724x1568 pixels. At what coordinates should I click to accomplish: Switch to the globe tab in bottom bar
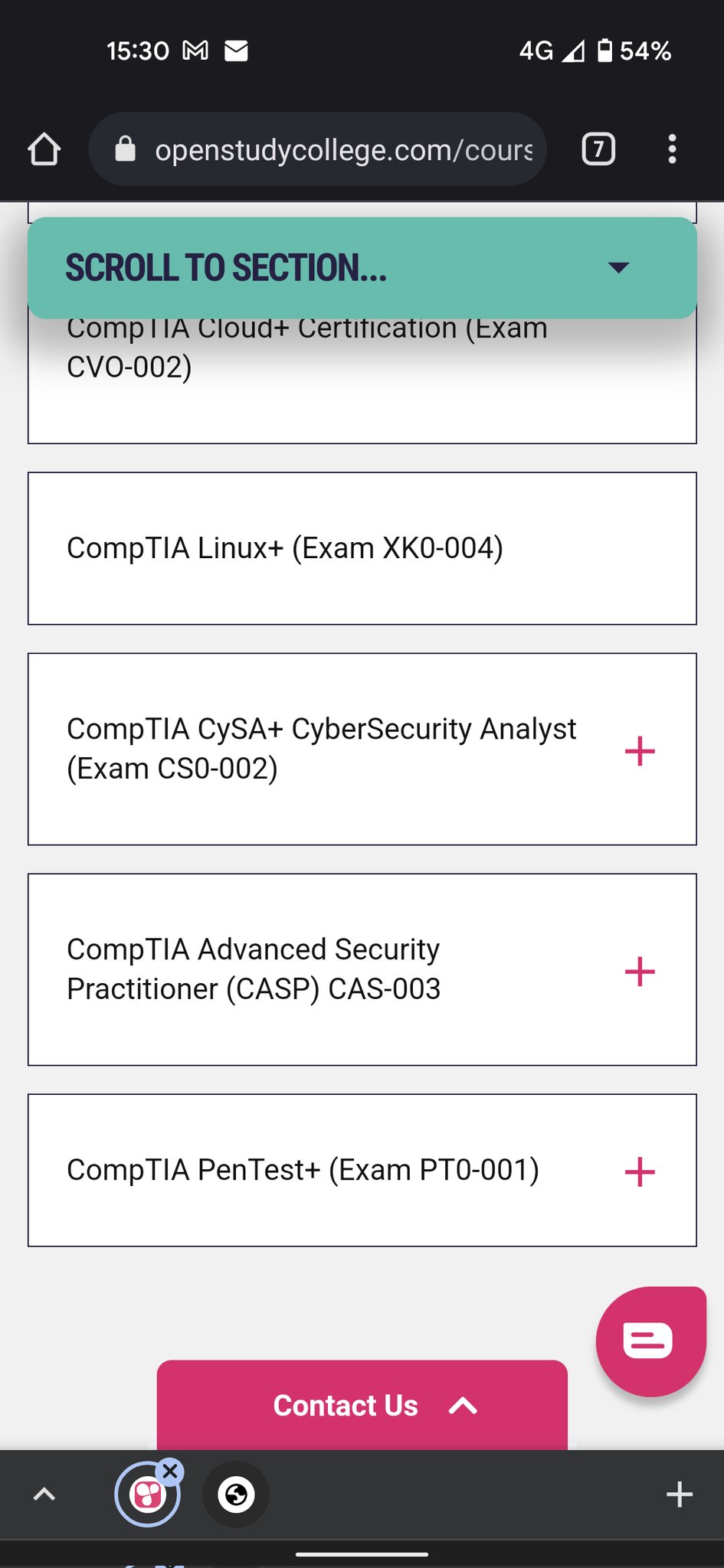[236, 1494]
